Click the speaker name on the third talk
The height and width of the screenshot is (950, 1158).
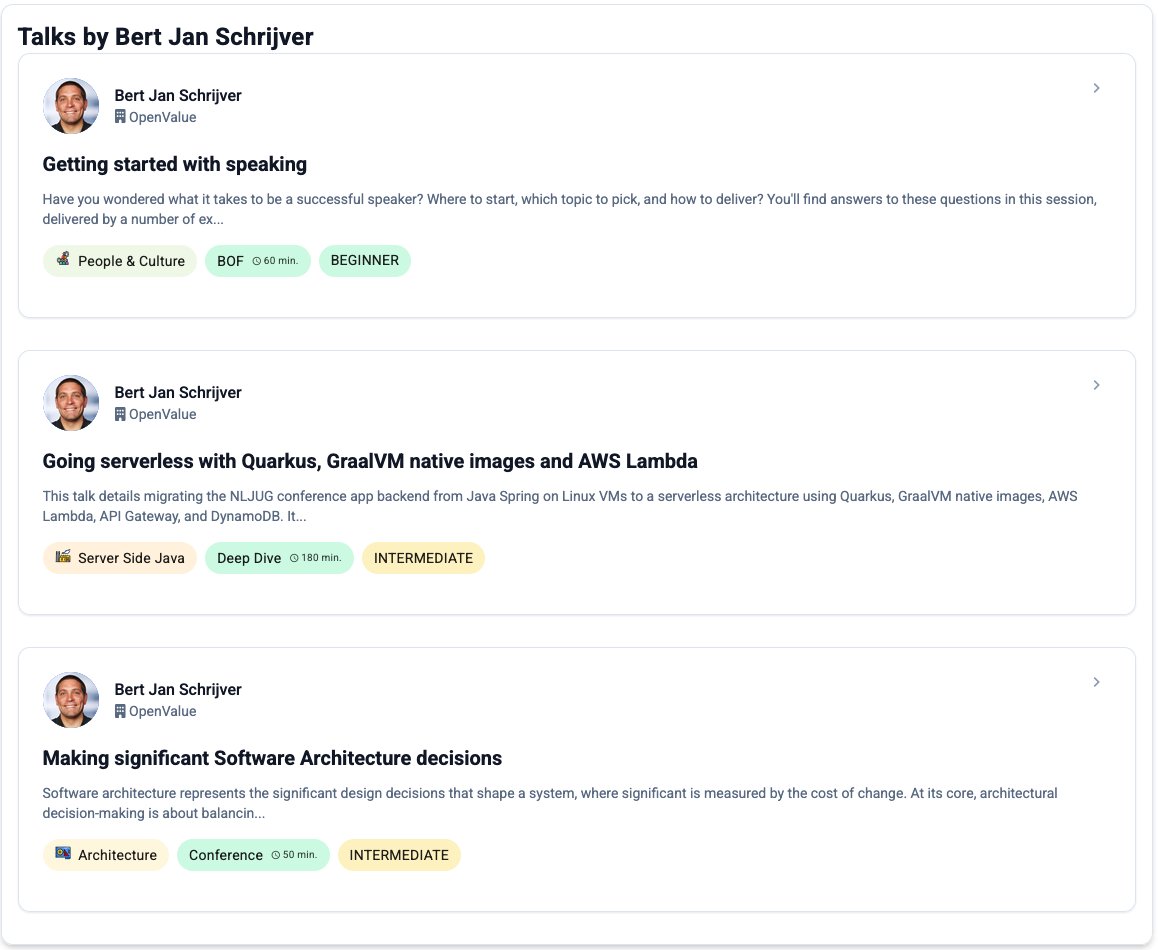[178, 689]
